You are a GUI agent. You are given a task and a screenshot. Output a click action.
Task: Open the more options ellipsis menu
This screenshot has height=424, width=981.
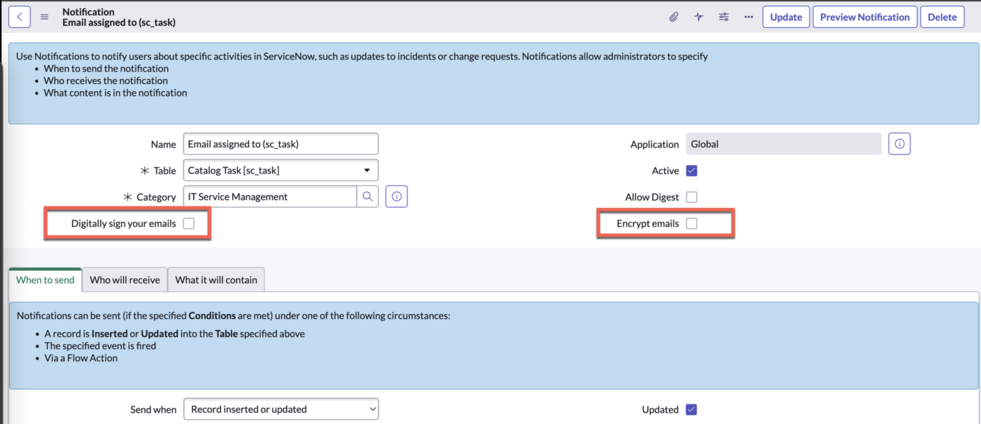click(x=748, y=17)
